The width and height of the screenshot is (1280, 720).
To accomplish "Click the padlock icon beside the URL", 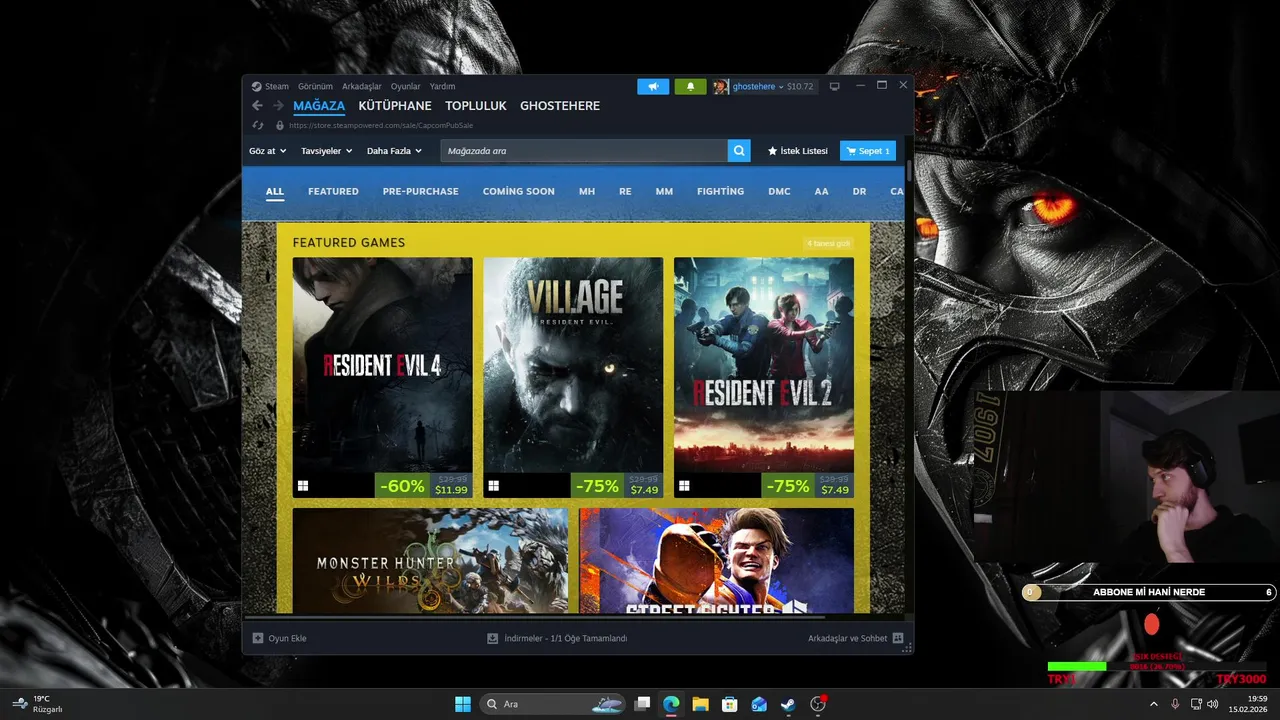I will click(x=279, y=126).
